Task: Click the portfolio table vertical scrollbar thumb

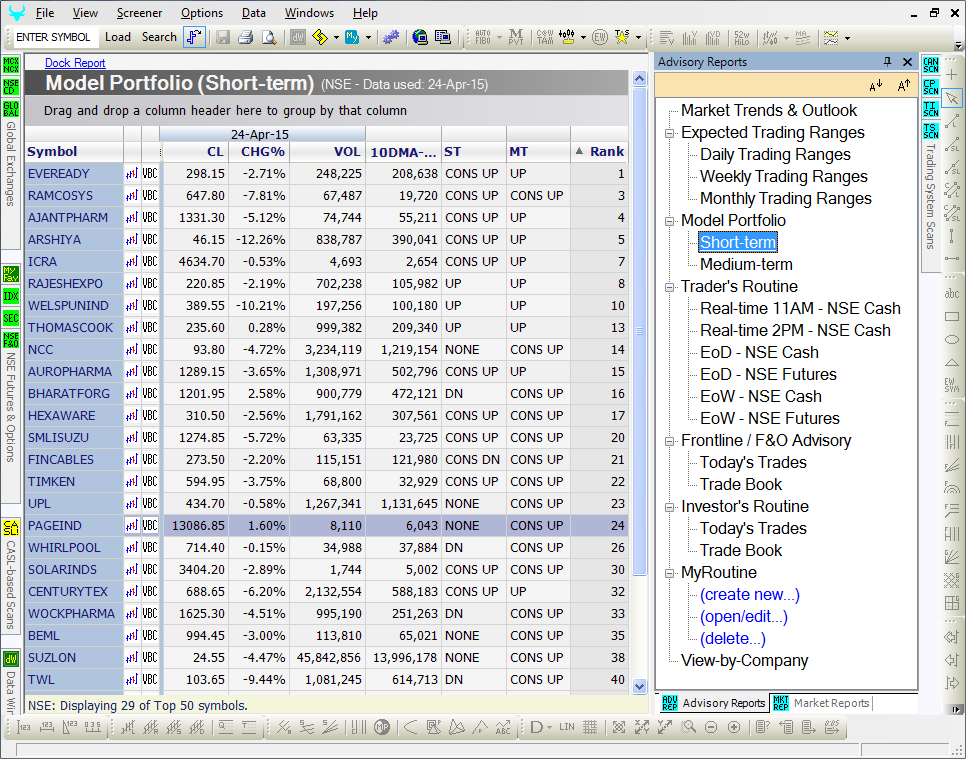Action: 639,331
